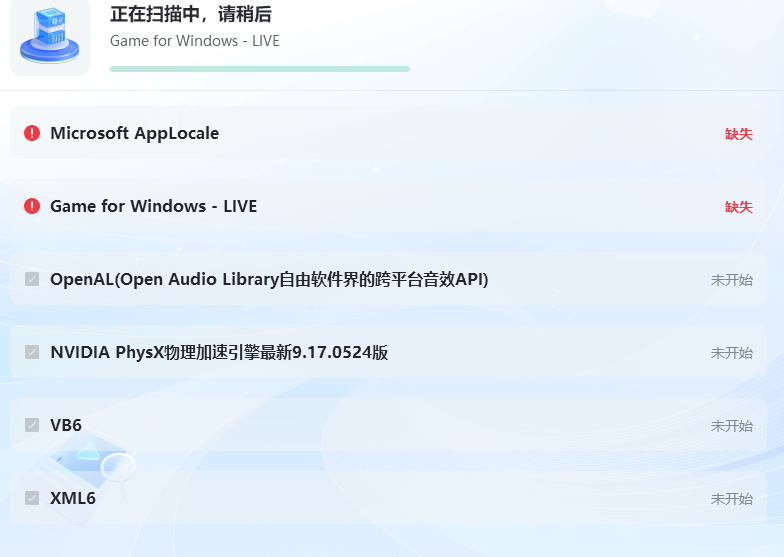784x557 pixels.
Task: Click the blue scanner app icon
Action: (x=50, y=37)
